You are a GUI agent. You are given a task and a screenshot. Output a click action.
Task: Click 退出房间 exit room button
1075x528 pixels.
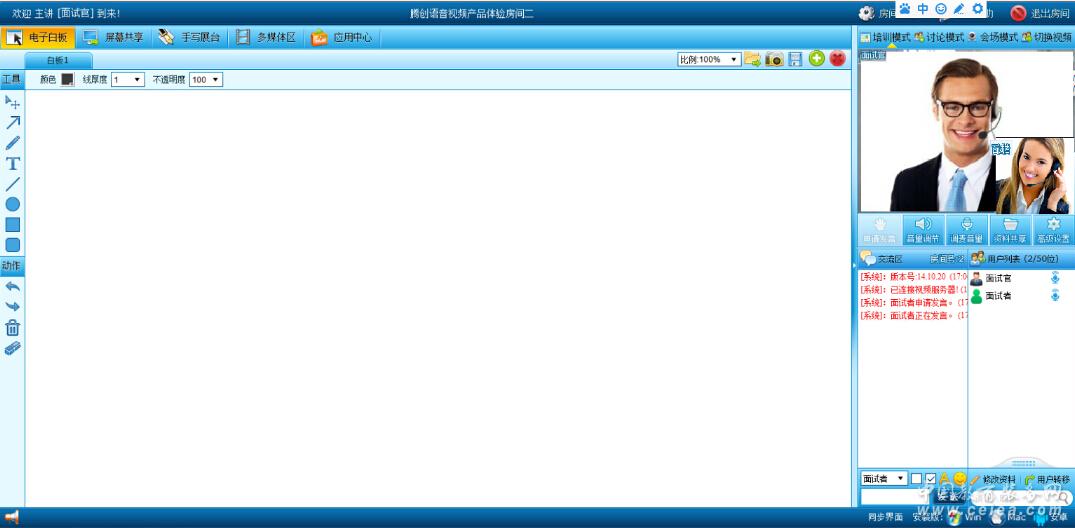pyautogui.click(x=1040, y=13)
